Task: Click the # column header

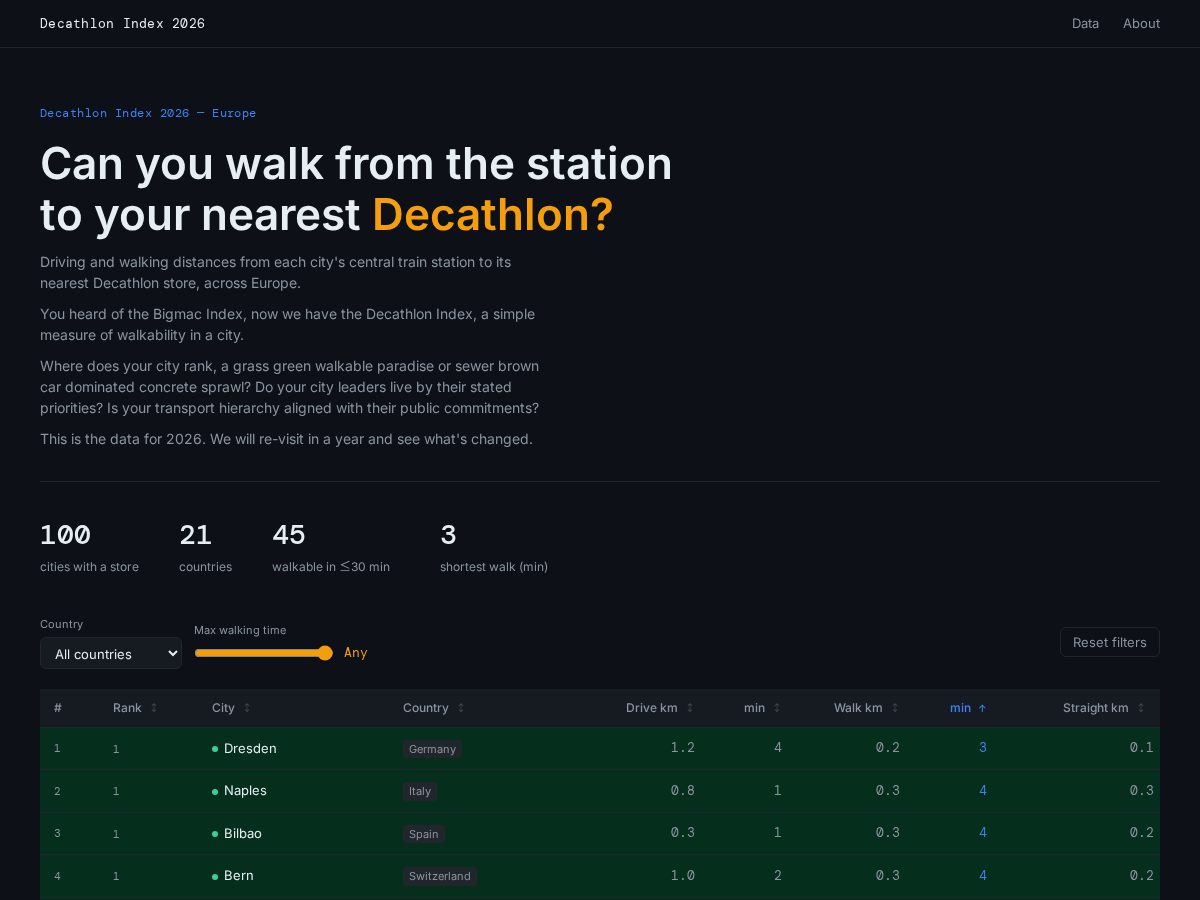Action: click(58, 708)
